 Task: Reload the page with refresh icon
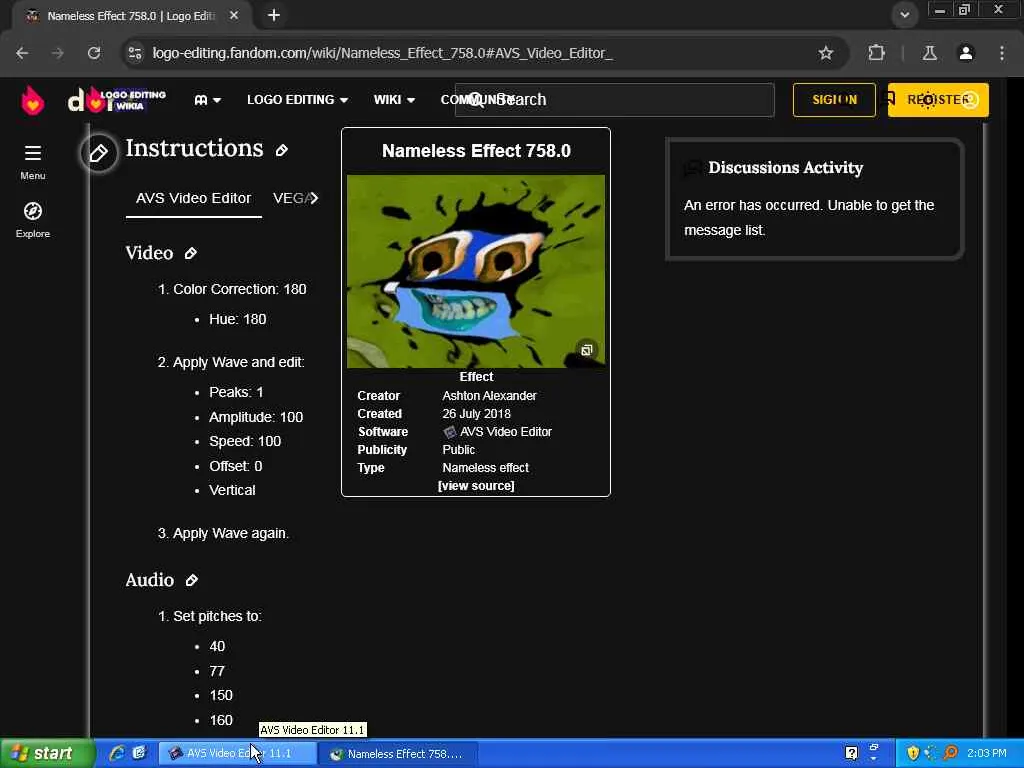(94, 53)
